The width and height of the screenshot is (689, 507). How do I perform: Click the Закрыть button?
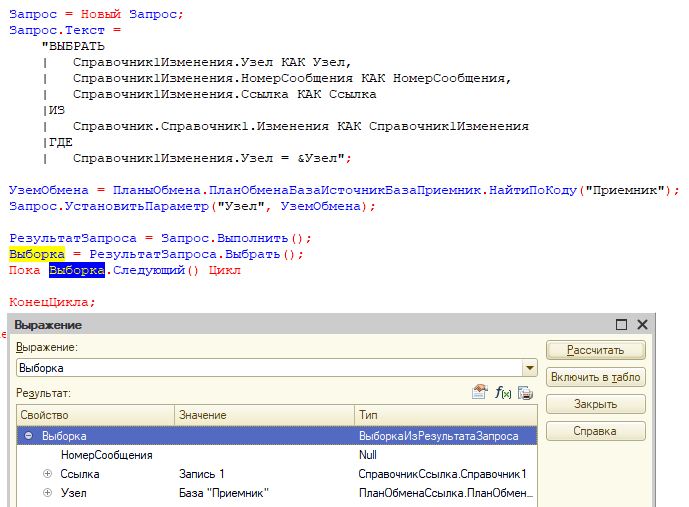tap(595, 404)
